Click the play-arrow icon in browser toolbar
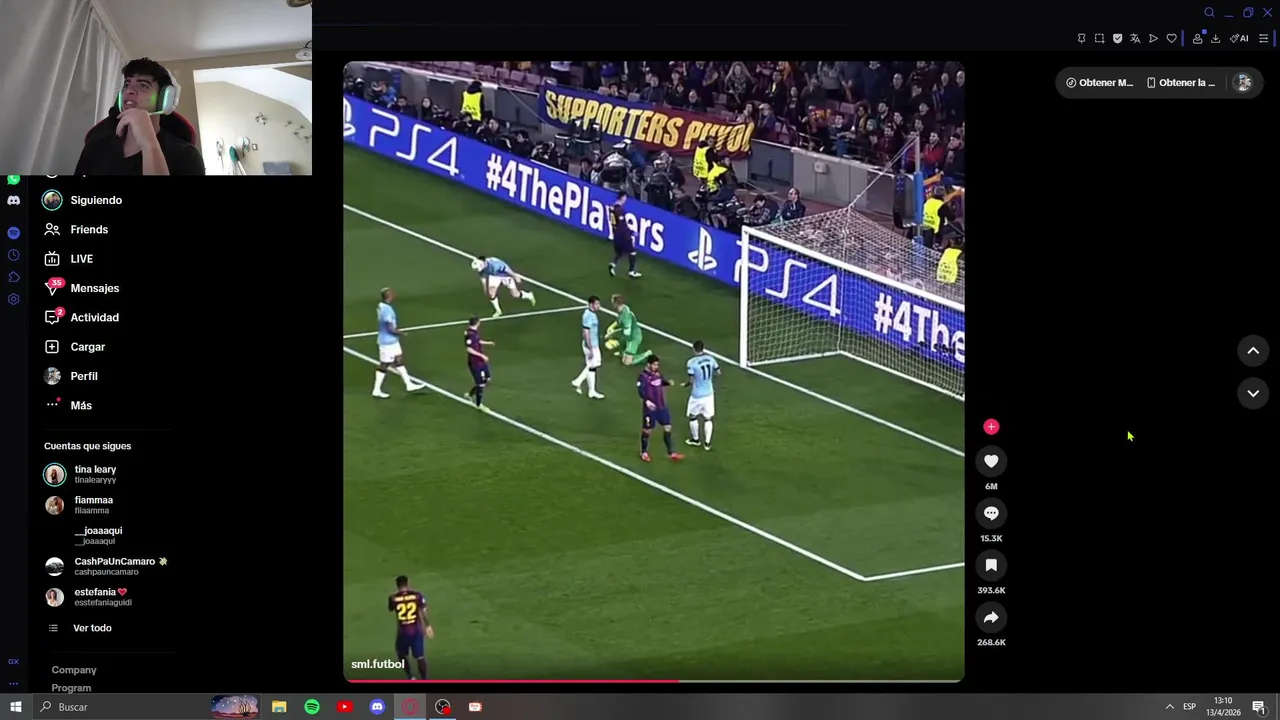Viewport: 1280px width, 720px height. pyautogui.click(x=1153, y=39)
